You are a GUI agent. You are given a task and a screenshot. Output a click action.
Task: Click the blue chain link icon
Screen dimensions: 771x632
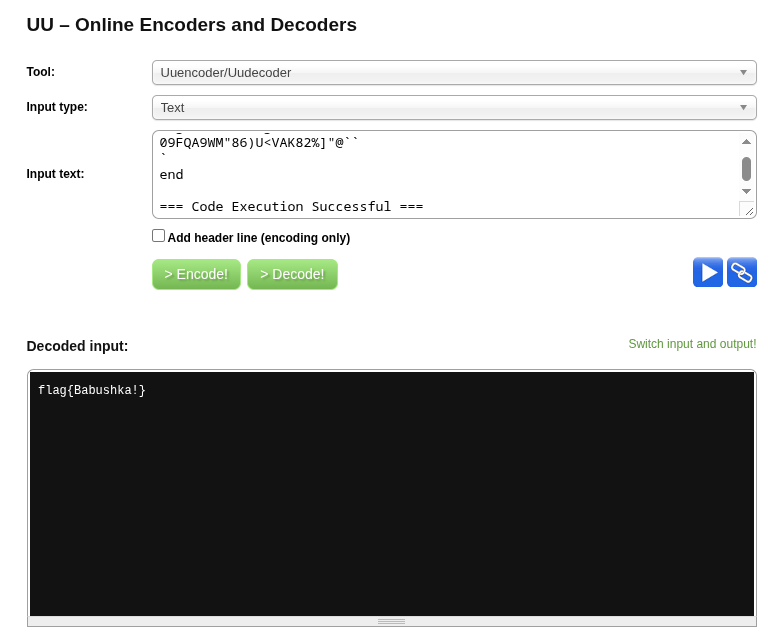[741, 272]
